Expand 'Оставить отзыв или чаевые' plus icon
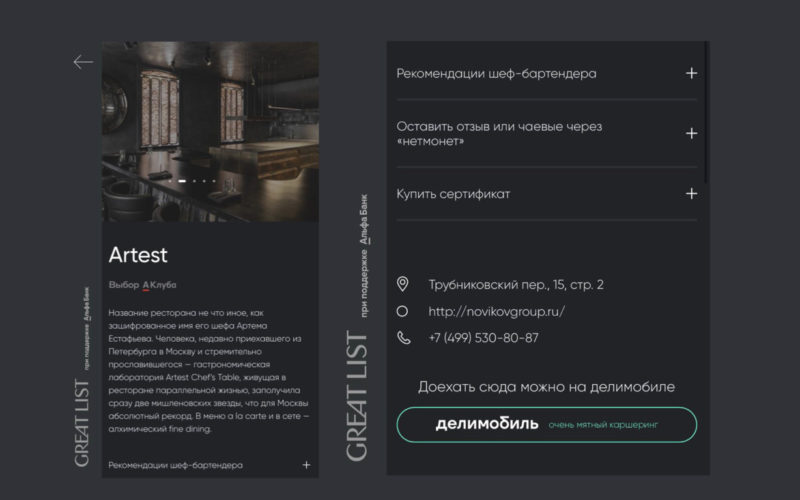Viewport: 800px width, 500px height. [x=691, y=133]
